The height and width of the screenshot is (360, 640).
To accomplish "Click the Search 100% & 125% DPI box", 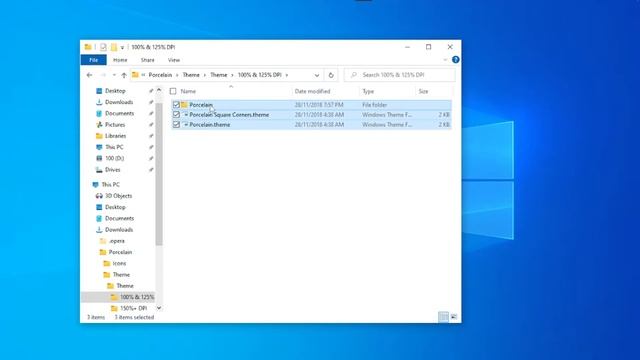I will (400, 75).
